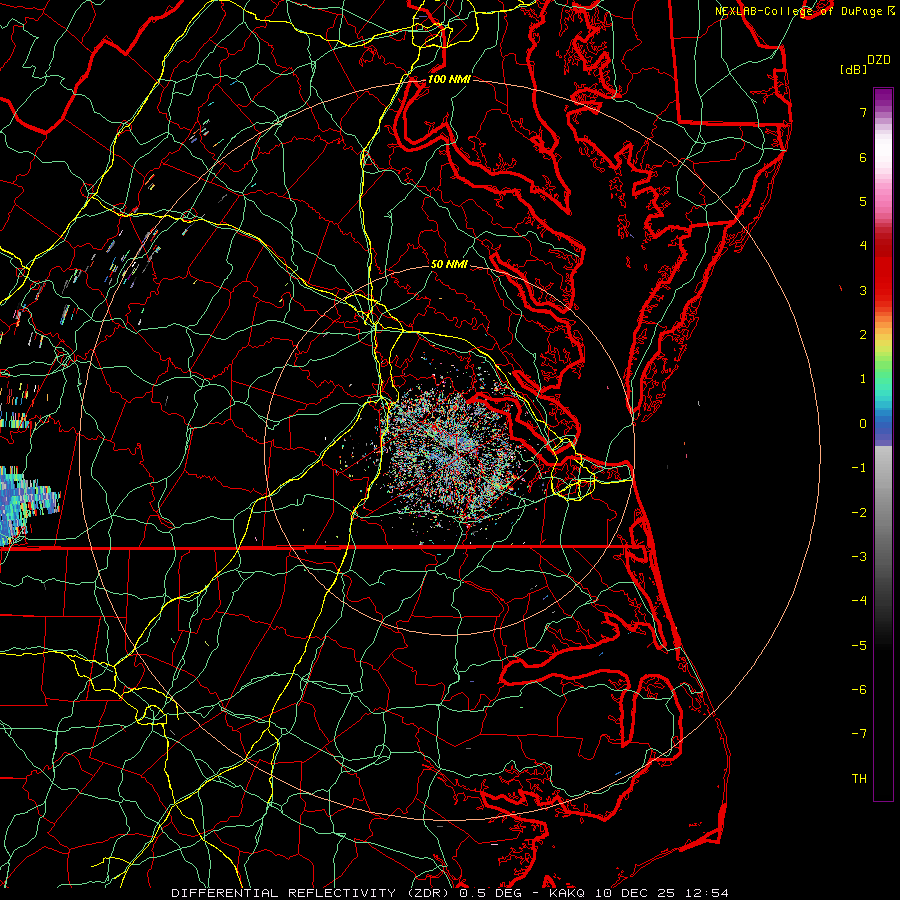Click the dense radar clutter cluster near center
The image size is (900, 900).
point(451,453)
